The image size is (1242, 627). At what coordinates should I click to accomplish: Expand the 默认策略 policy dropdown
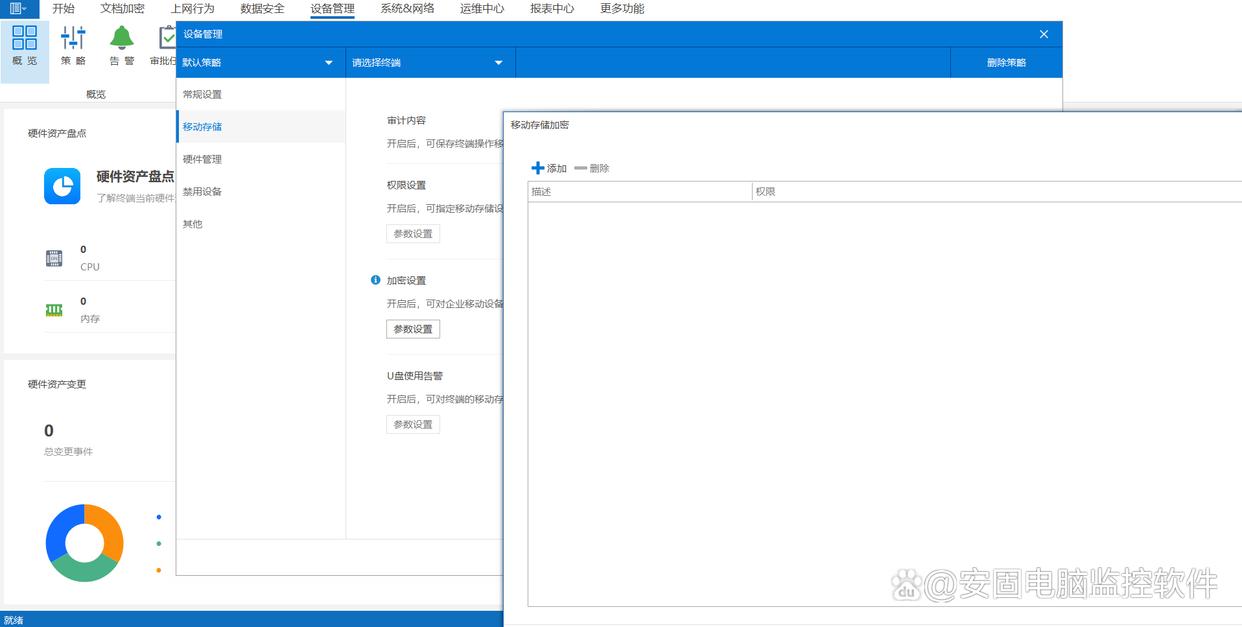(x=260, y=63)
